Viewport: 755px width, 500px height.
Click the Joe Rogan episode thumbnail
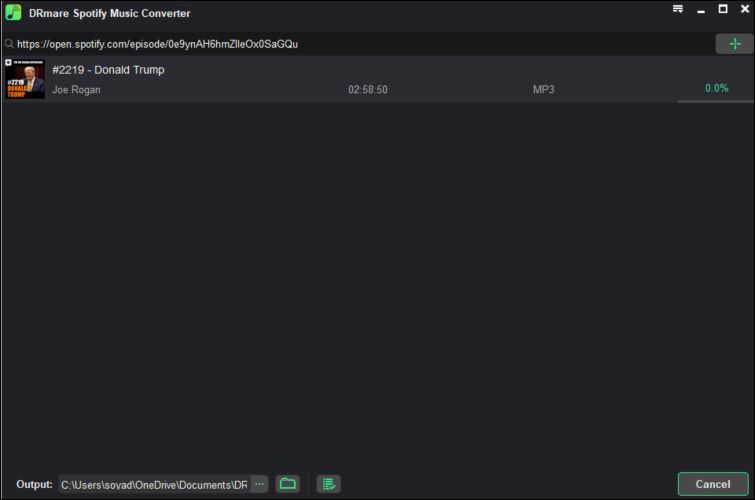tap(25, 79)
